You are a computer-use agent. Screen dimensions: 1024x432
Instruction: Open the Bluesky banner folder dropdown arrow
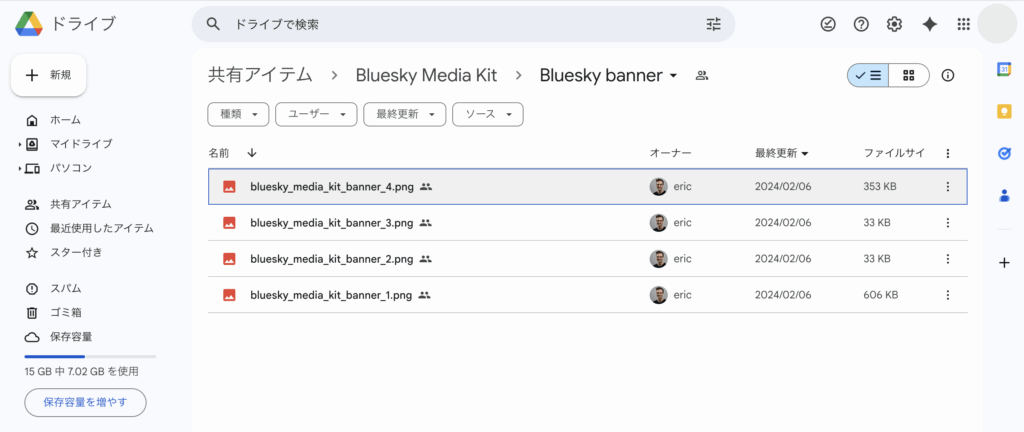[673, 76]
